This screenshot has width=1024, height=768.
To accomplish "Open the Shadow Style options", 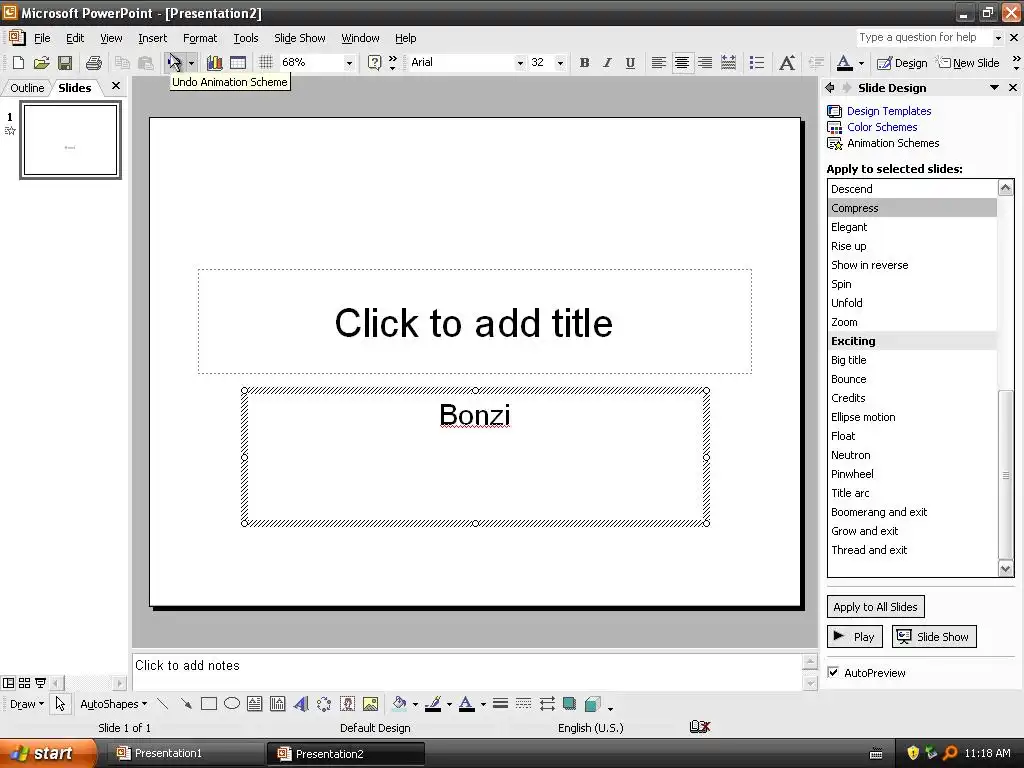I will coord(569,704).
